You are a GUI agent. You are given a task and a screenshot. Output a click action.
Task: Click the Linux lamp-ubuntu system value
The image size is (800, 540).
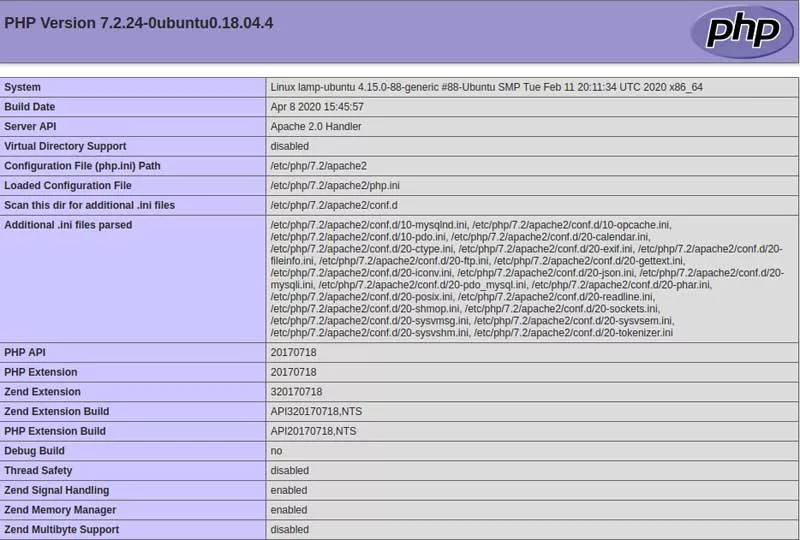click(486, 87)
